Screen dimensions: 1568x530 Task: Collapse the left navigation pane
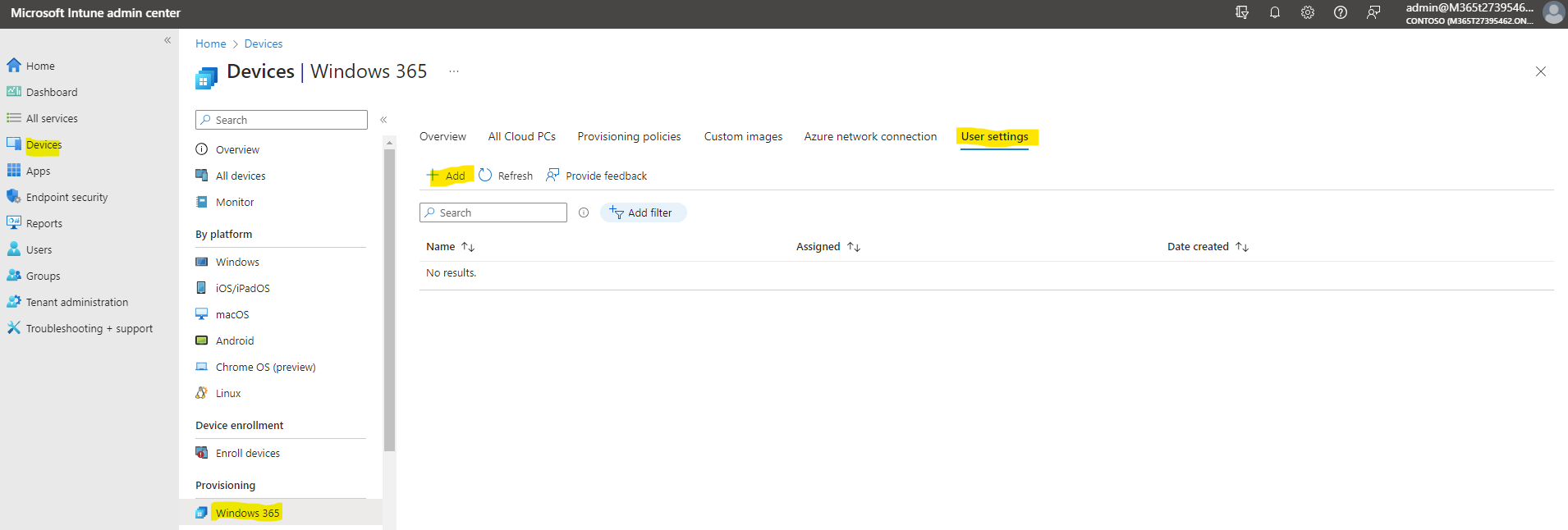click(167, 40)
